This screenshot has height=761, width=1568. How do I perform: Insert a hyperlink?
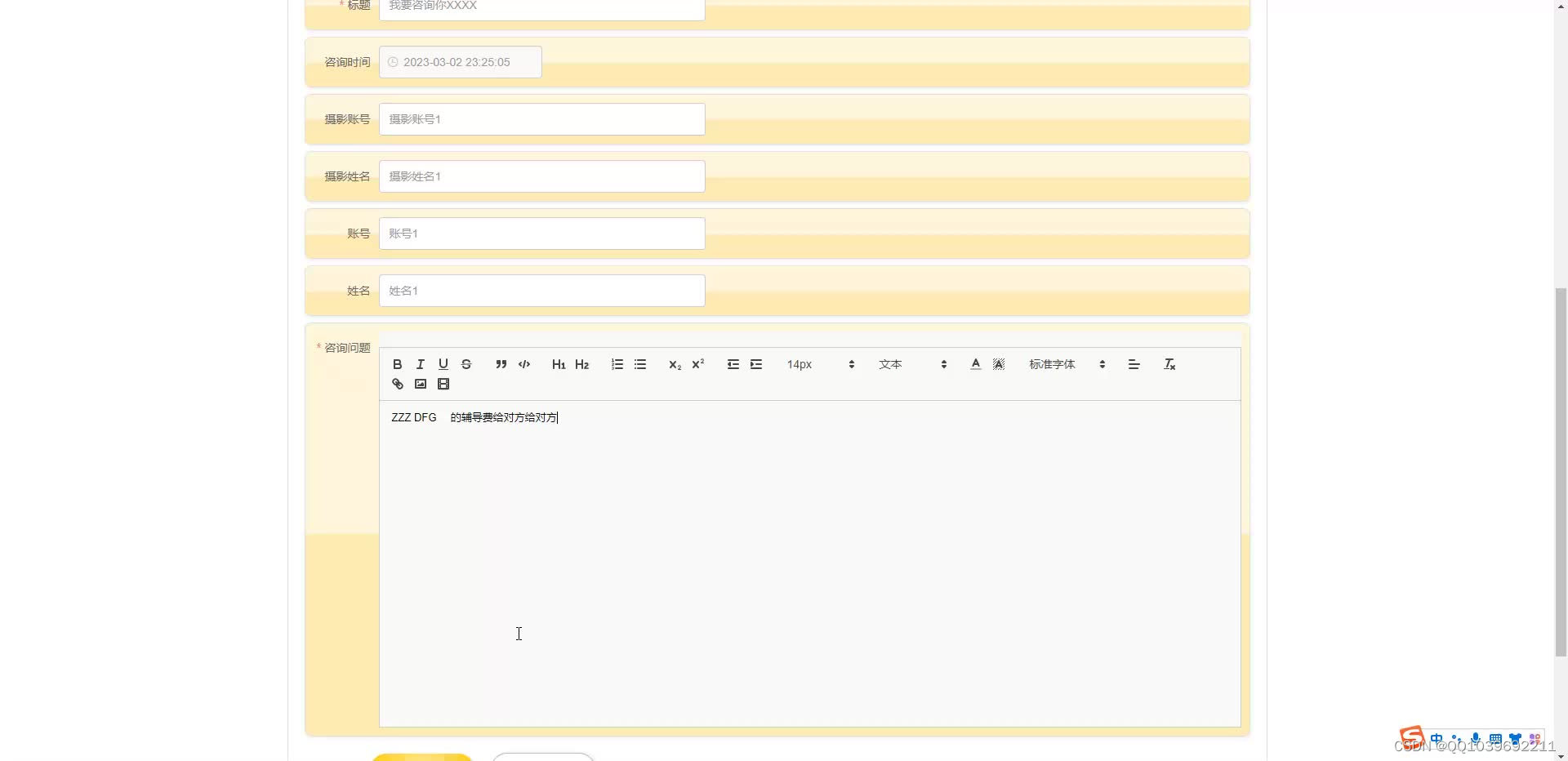[398, 384]
